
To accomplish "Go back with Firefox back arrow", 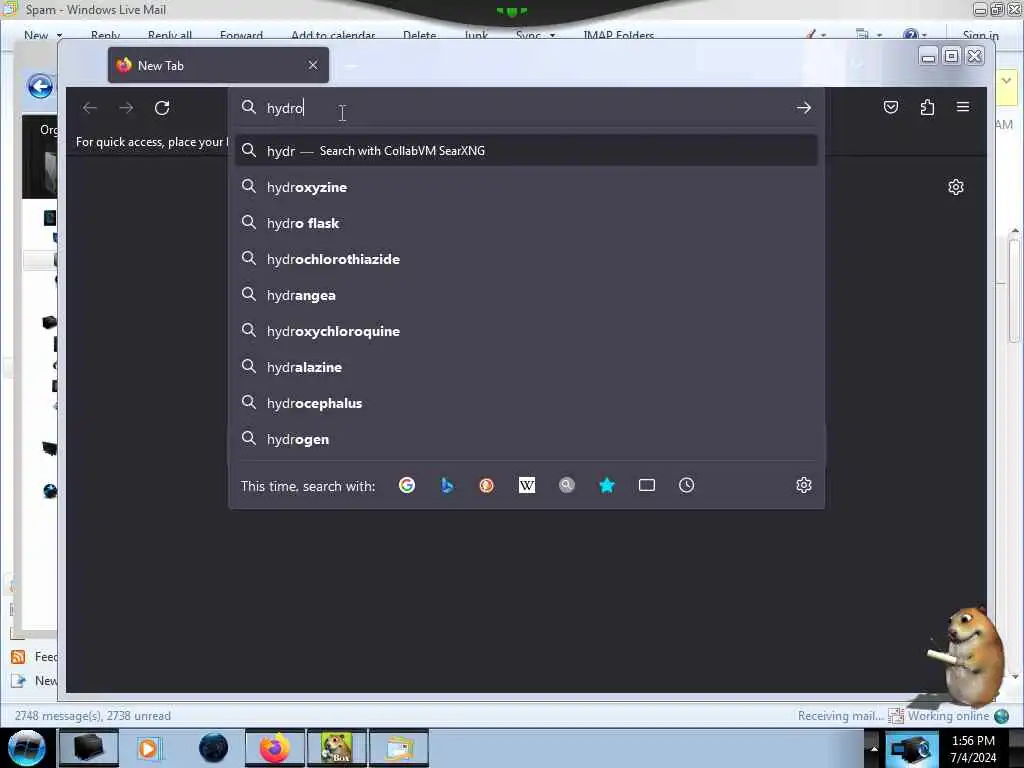I will (89, 108).
